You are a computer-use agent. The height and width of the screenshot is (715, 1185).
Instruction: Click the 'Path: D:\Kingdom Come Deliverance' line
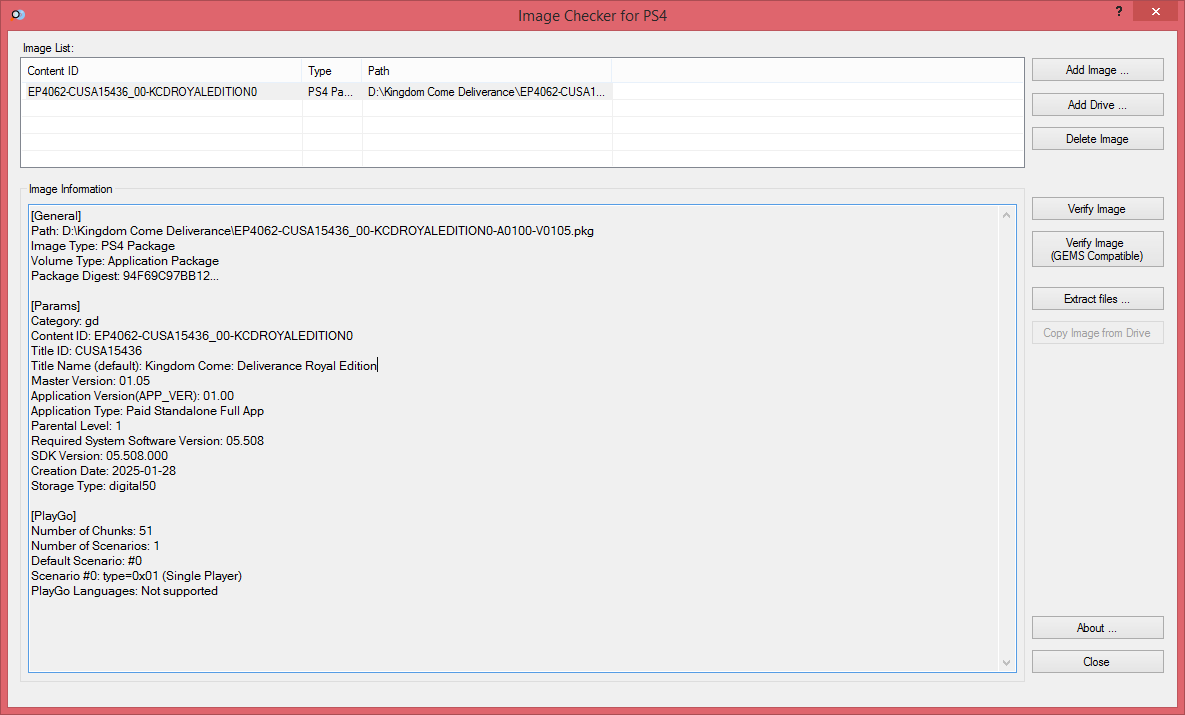click(x=312, y=231)
